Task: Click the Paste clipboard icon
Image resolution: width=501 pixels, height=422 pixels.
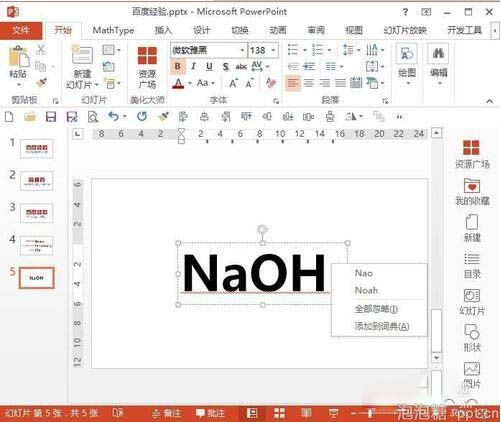Action: (x=18, y=57)
